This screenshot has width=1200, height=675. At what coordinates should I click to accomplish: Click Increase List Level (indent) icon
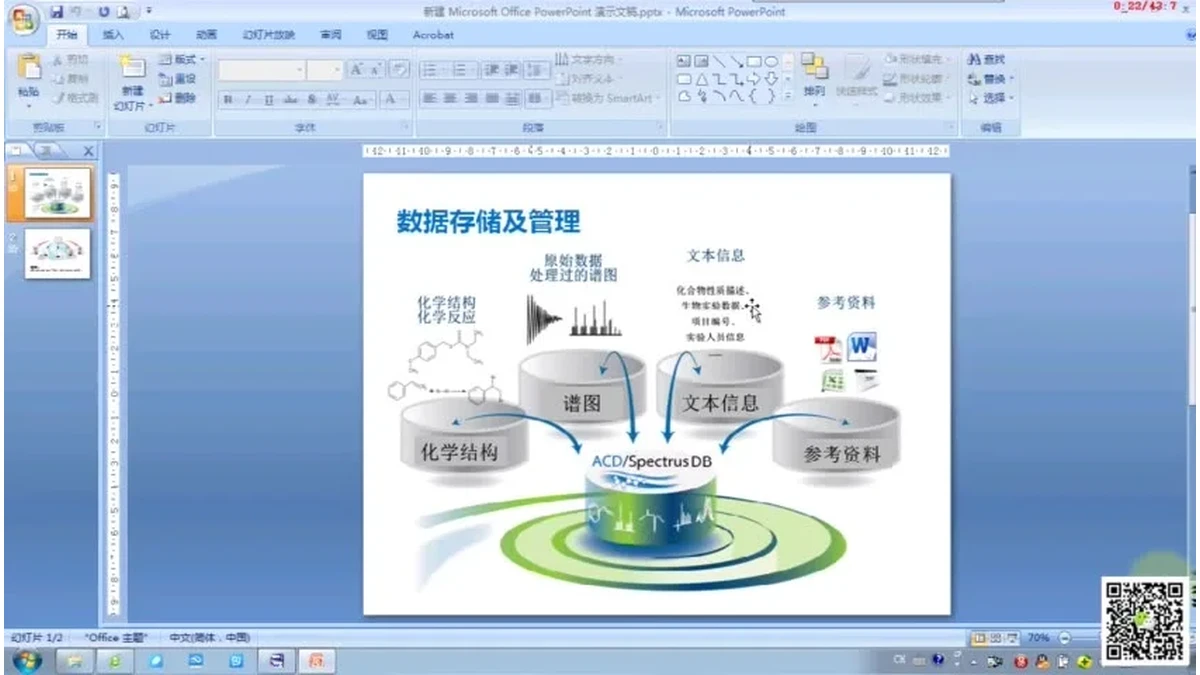512,70
